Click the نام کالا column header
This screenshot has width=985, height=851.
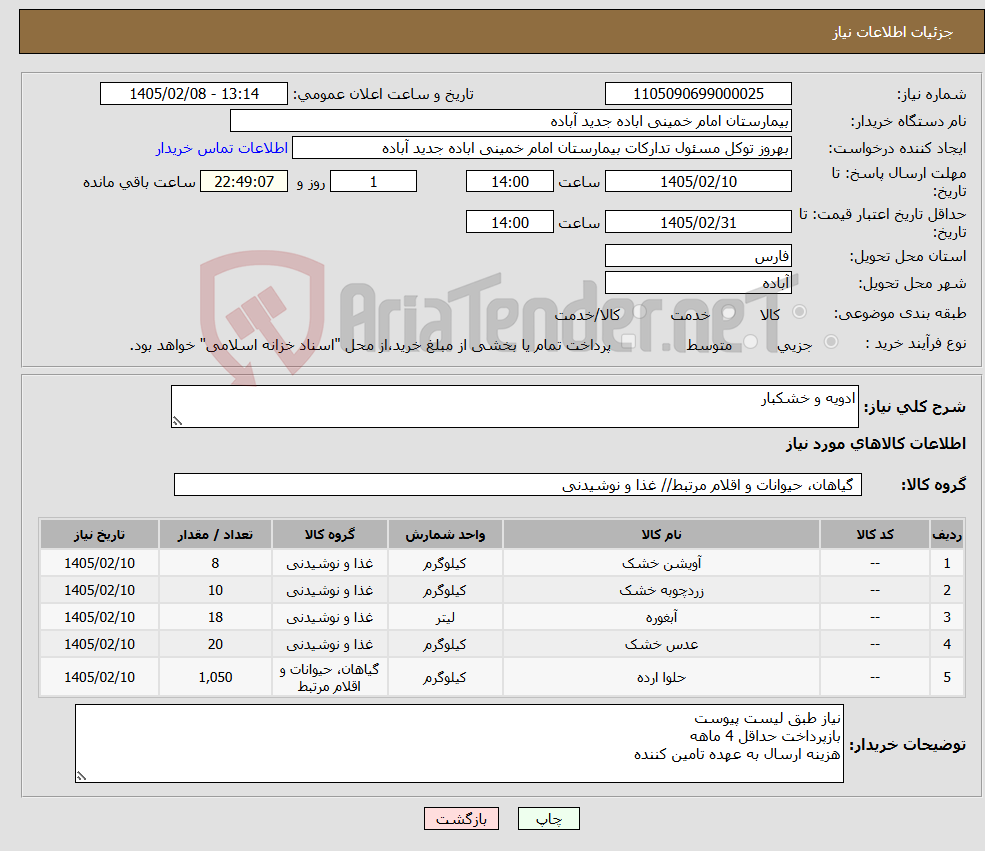click(x=661, y=534)
